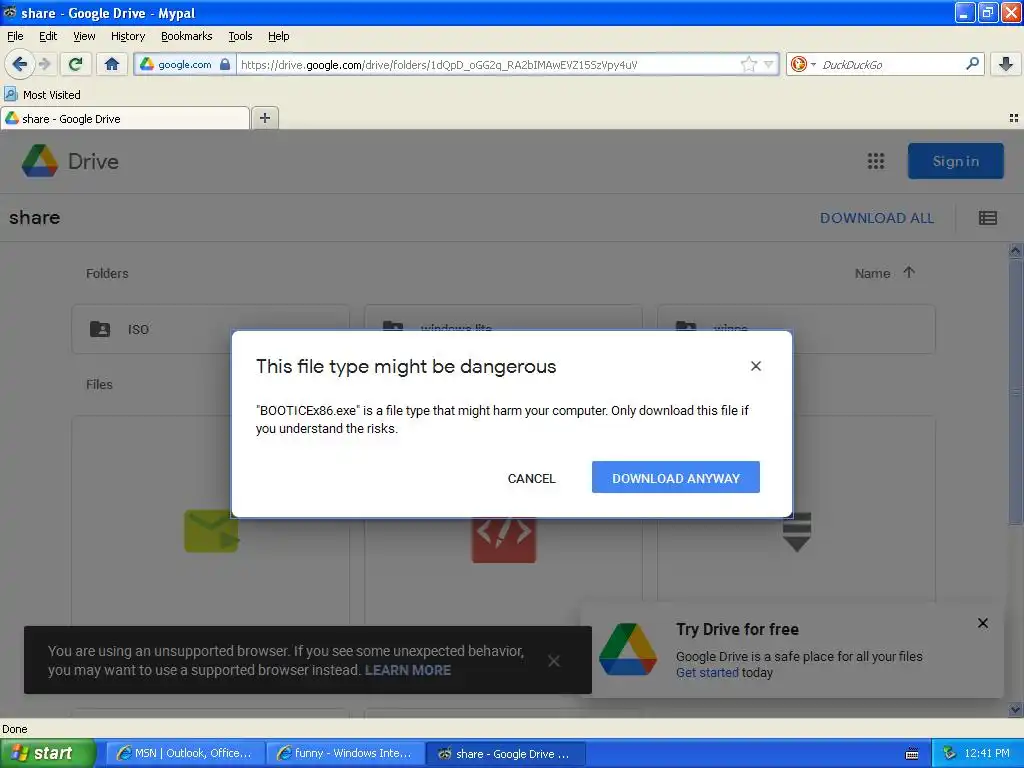
Task: Click DOWNLOAD ANYWAY button
Action: click(x=675, y=477)
